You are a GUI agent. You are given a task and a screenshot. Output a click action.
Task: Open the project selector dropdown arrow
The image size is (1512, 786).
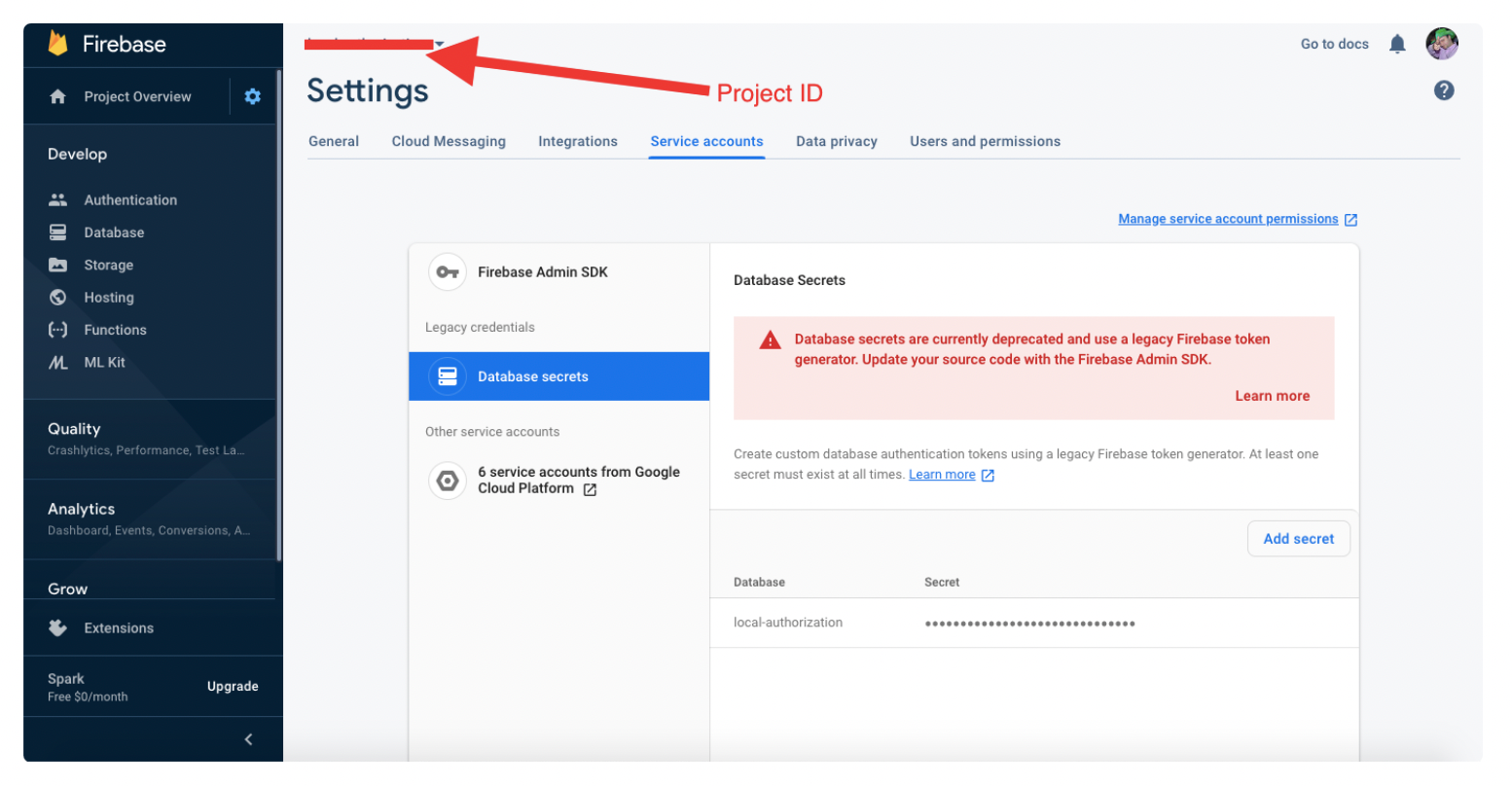pyautogui.click(x=440, y=44)
